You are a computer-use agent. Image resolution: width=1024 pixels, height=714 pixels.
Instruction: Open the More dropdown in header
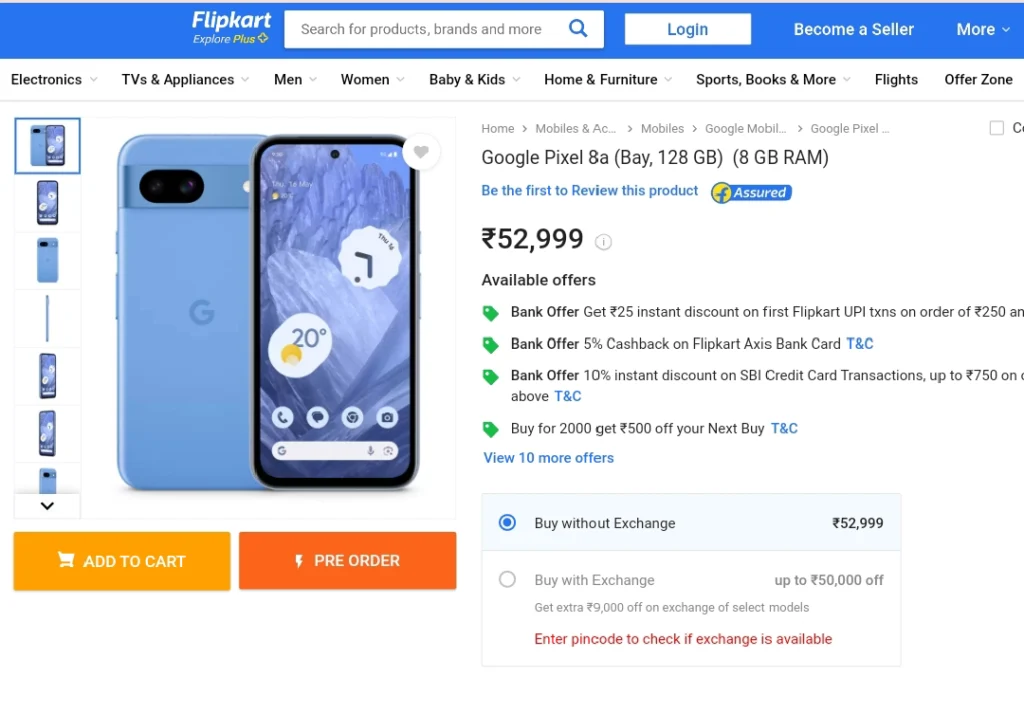tap(983, 29)
